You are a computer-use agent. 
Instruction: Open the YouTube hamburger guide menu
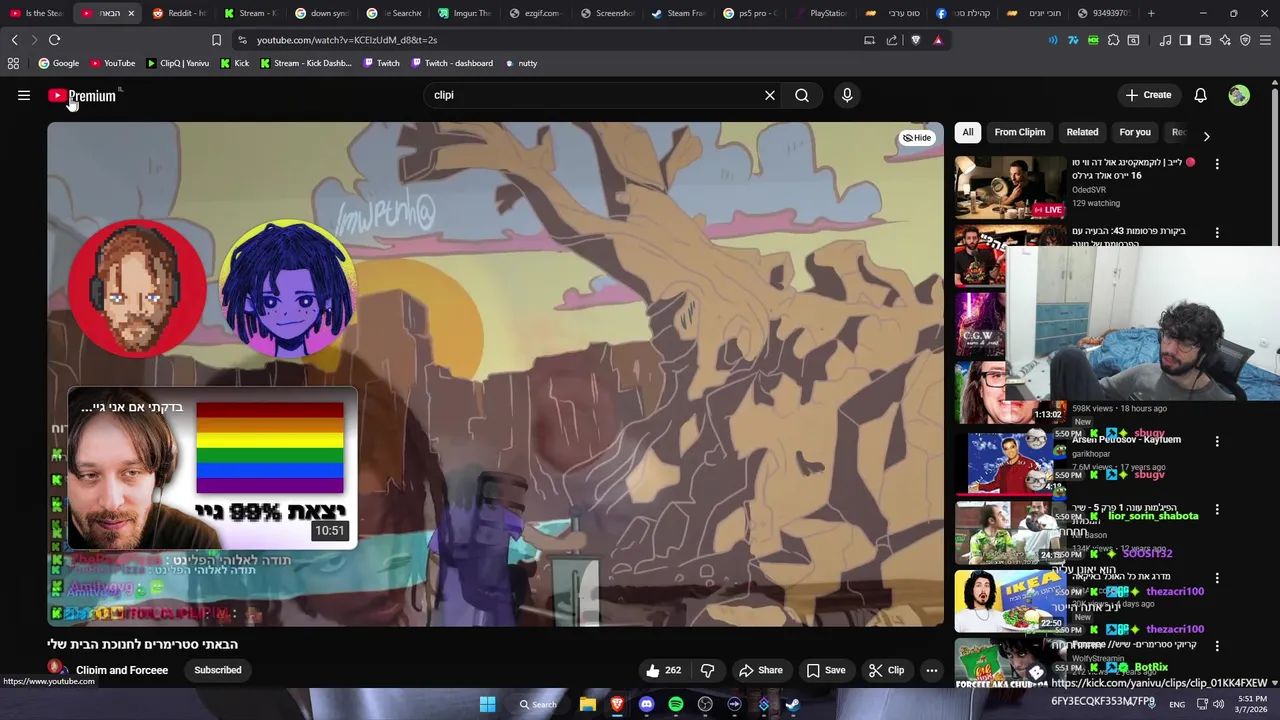[24, 95]
